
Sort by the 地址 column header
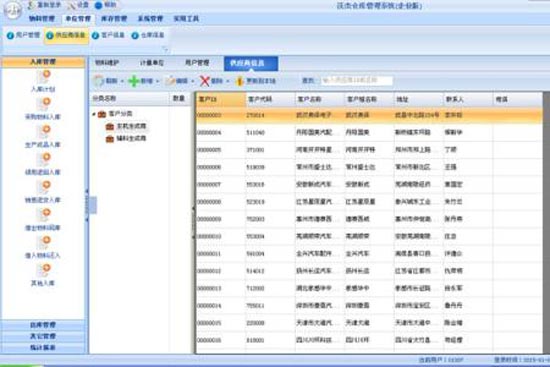(418, 99)
